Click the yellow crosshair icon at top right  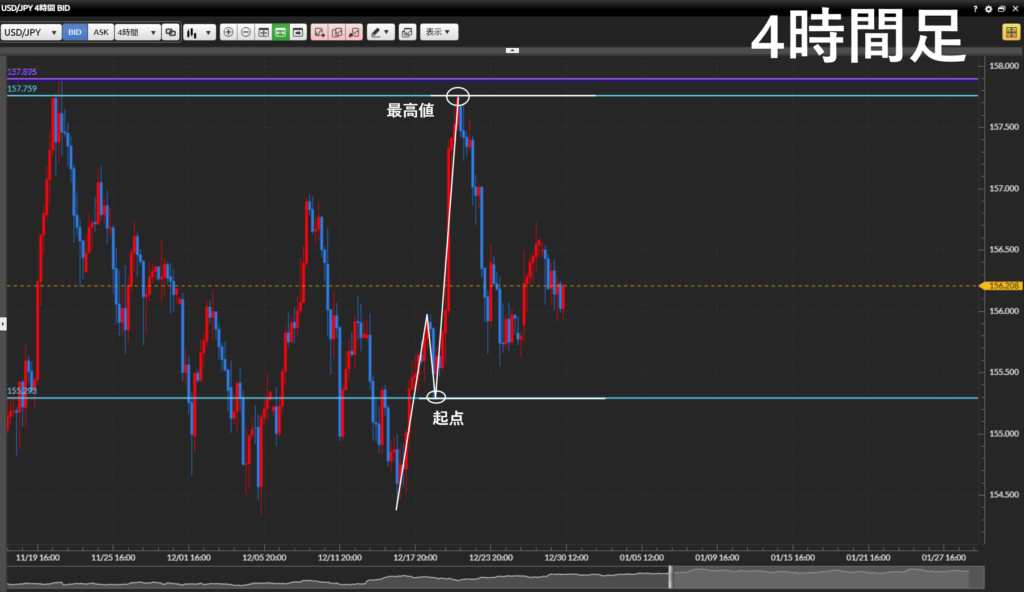point(1011,32)
